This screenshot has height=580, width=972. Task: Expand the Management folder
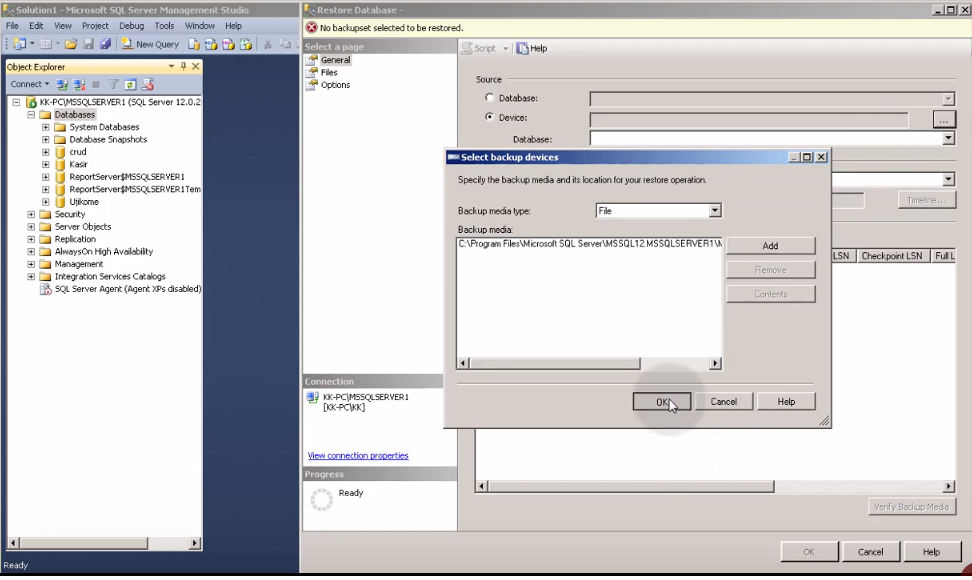point(31,264)
